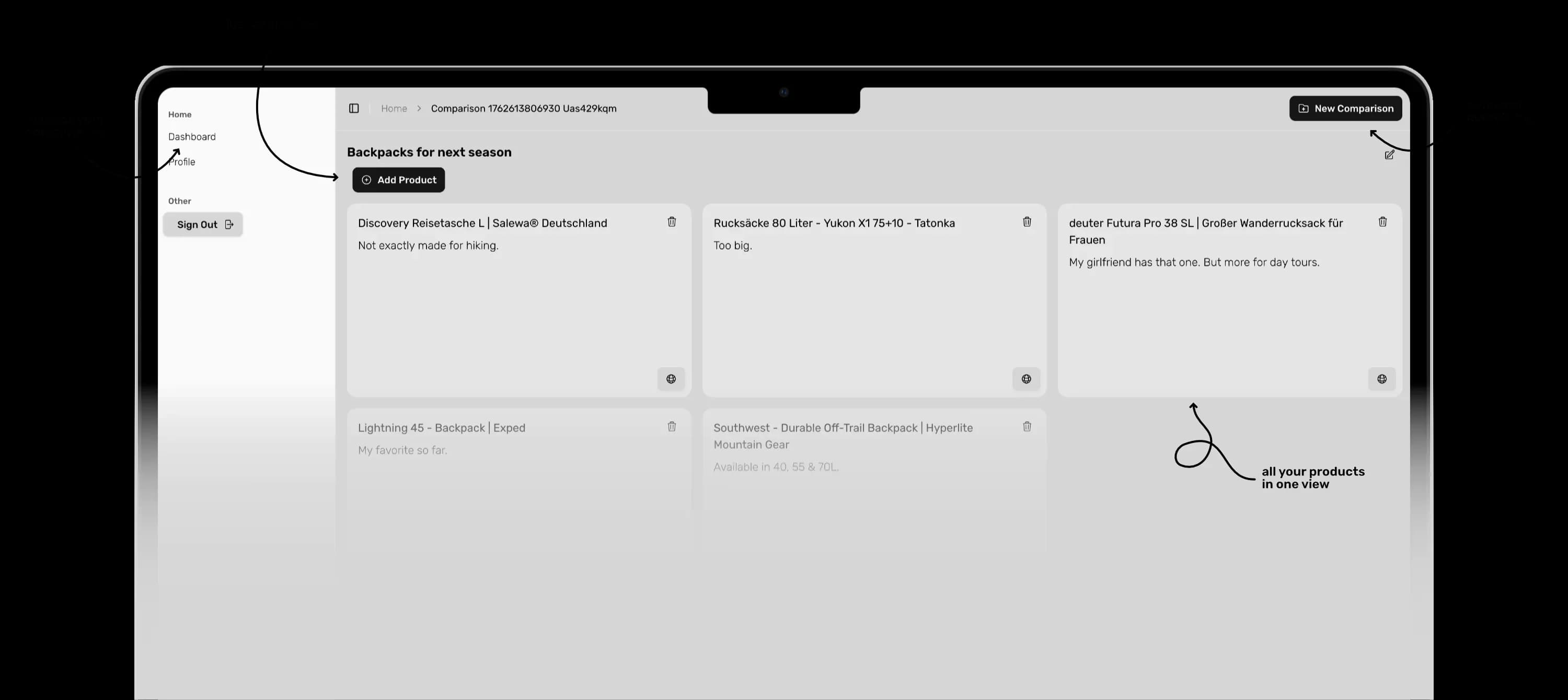Screen dimensions: 1568x700
Task: Open the globe link on the deuter Futura card
Action: [1382, 379]
